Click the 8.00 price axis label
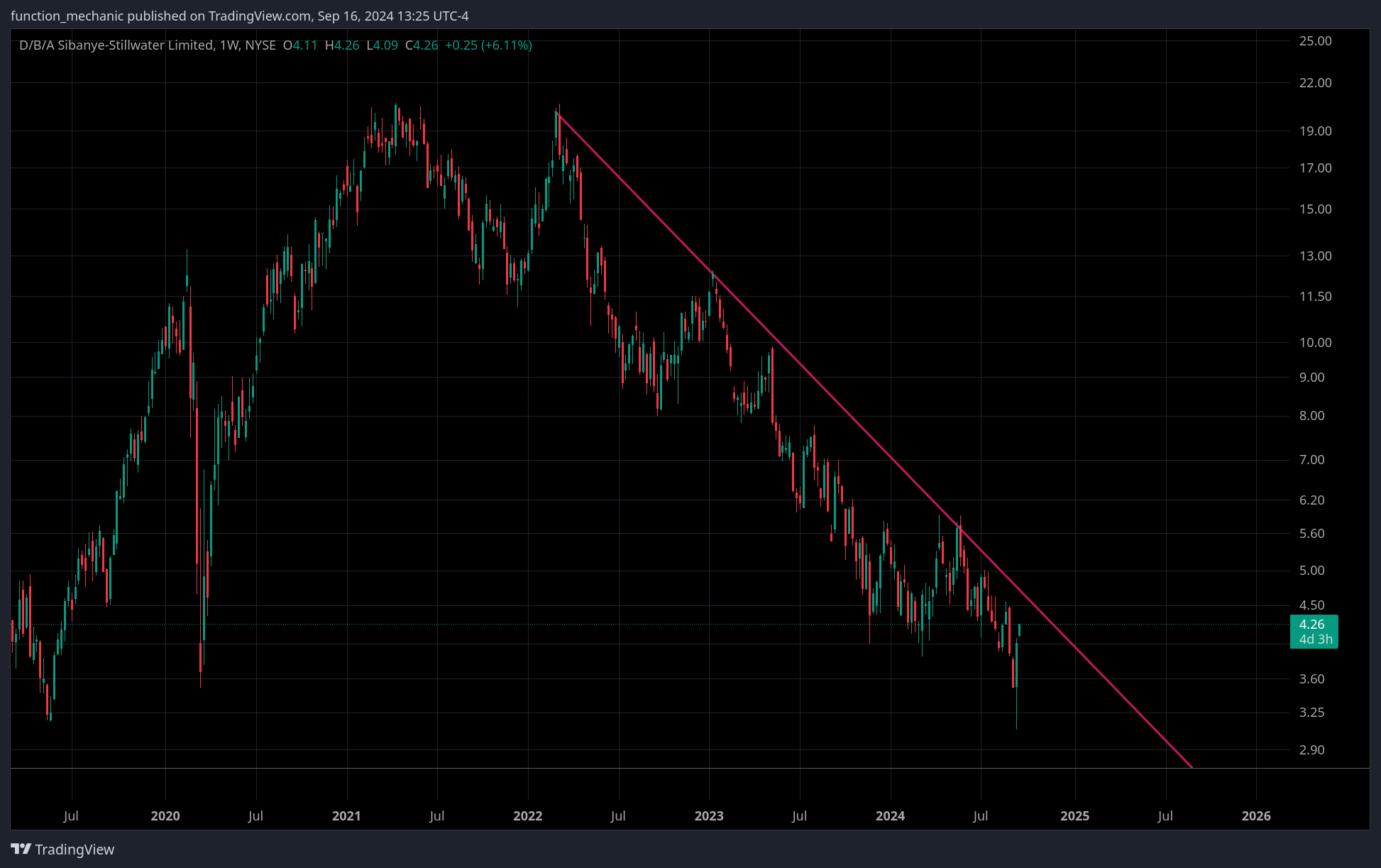Image resolution: width=1381 pixels, height=868 pixels. 1311,416
